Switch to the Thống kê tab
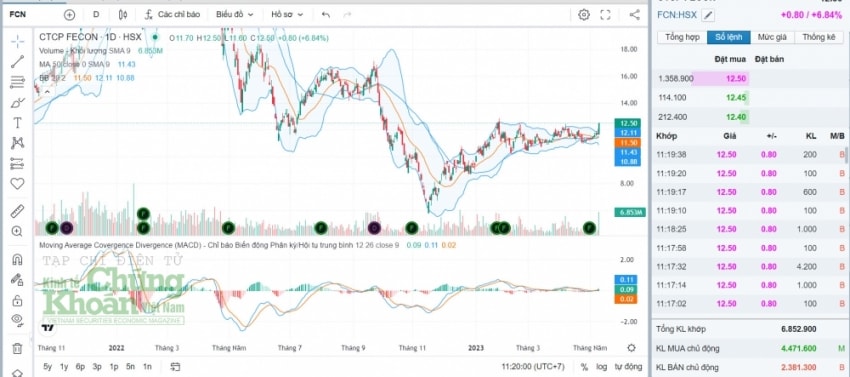 pos(819,37)
